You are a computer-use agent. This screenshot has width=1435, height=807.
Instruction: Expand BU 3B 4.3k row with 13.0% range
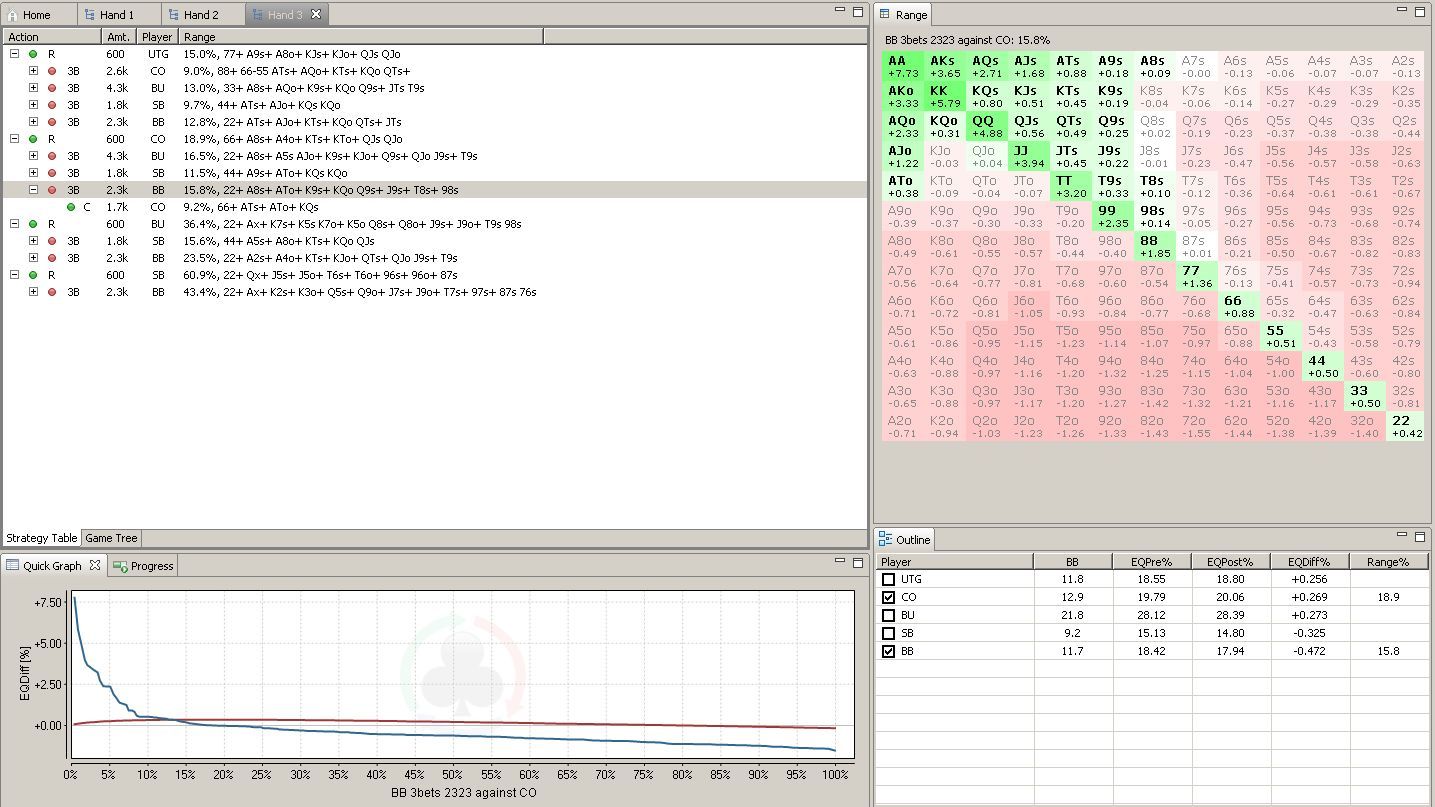pos(33,88)
